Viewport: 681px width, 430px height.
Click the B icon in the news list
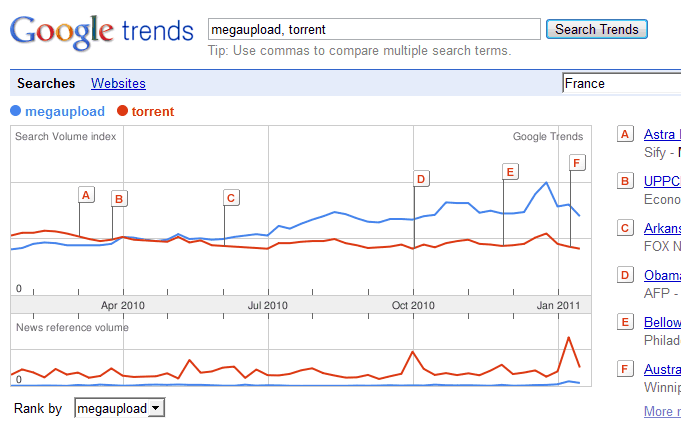[625, 181]
